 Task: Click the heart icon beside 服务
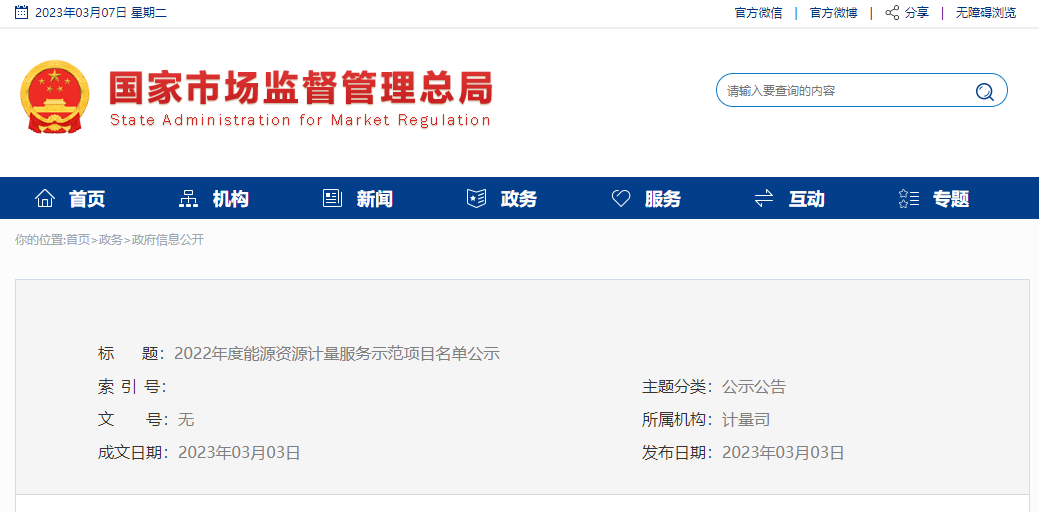(620, 198)
